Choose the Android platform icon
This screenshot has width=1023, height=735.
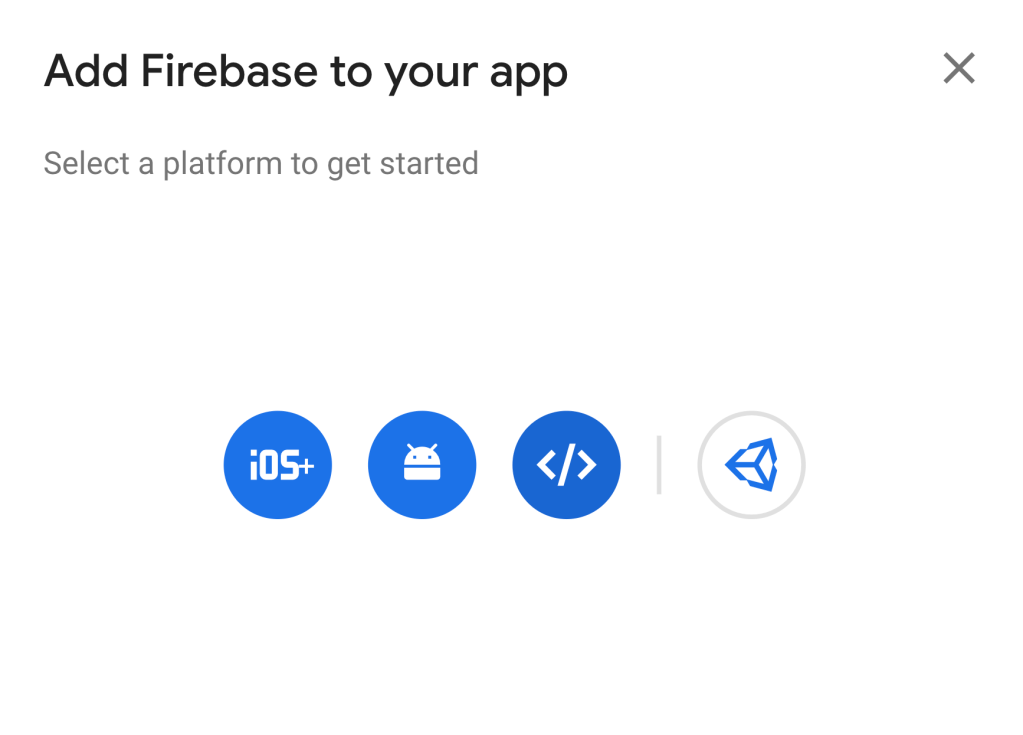422,465
